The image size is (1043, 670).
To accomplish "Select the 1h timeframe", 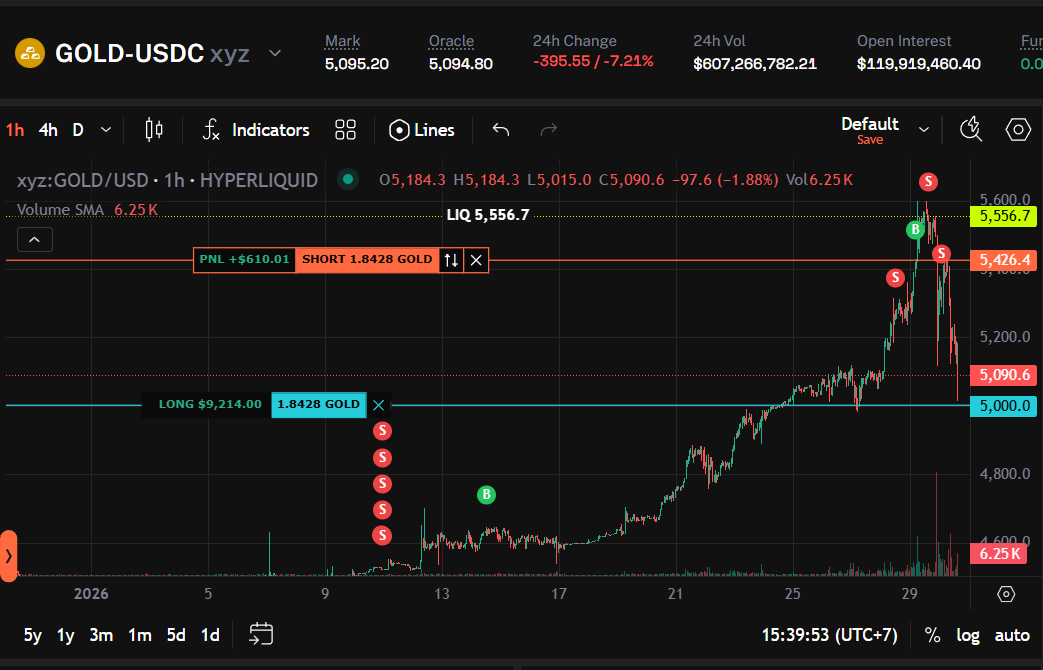I will click(x=15, y=130).
